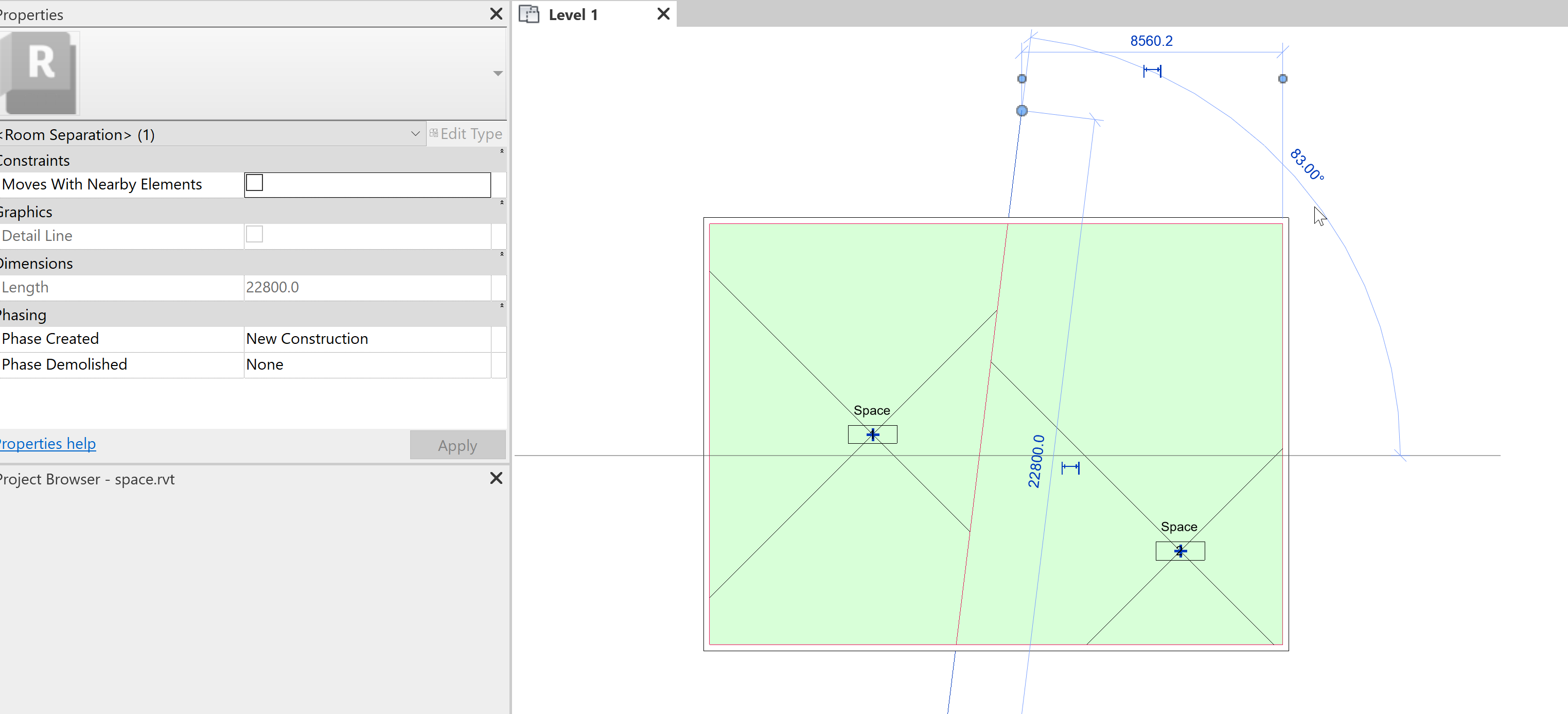Click the dimension handle beside 22800.0
Screen dimensions: 1568x714
(1070, 467)
